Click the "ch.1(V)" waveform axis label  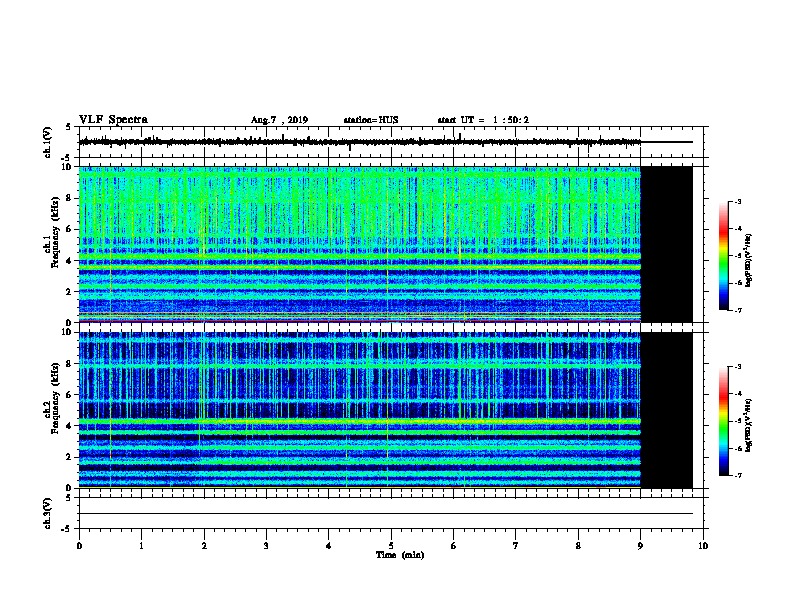pyautogui.click(x=47, y=142)
